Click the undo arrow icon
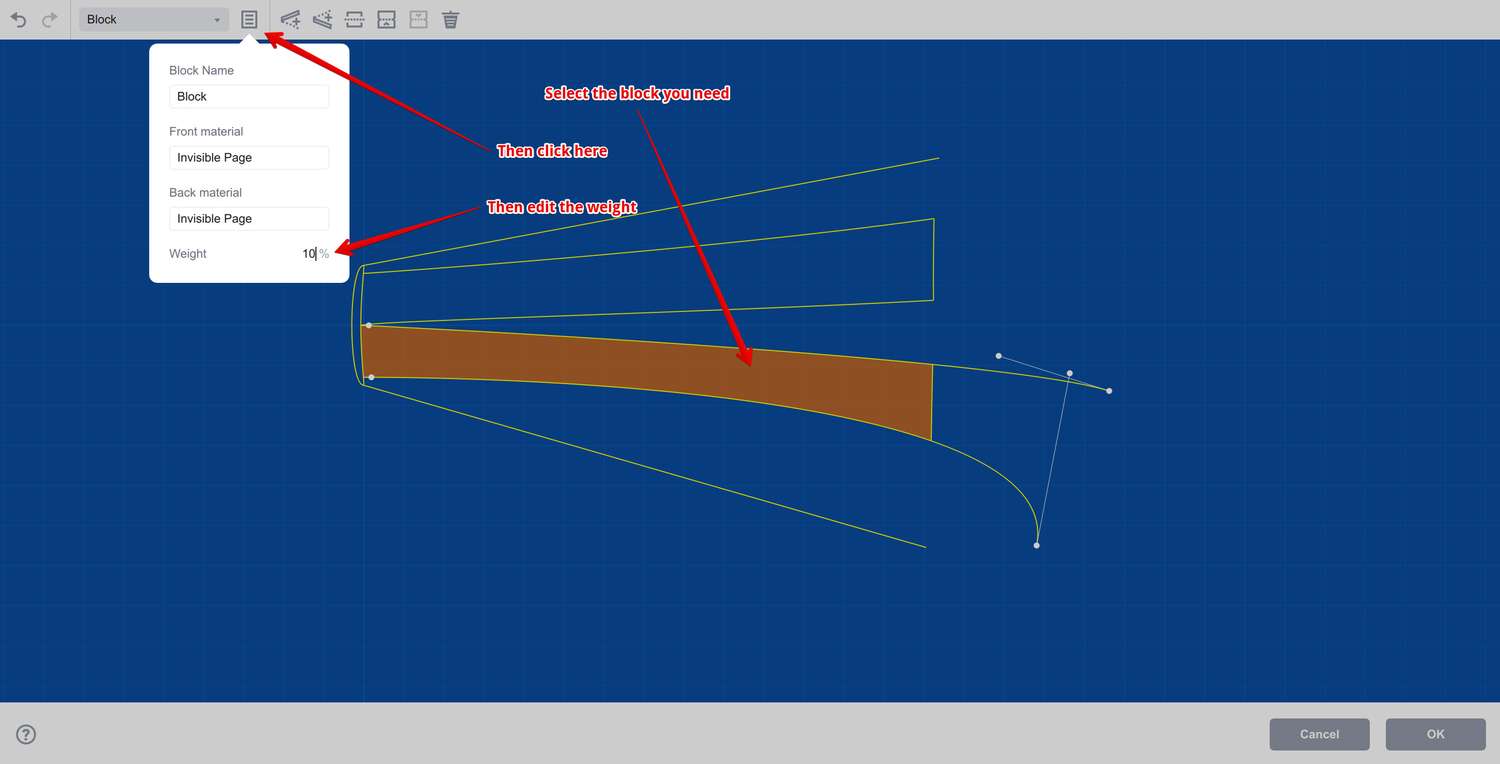The height and width of the screenshot is (764, 1500). tap(18, 19)
